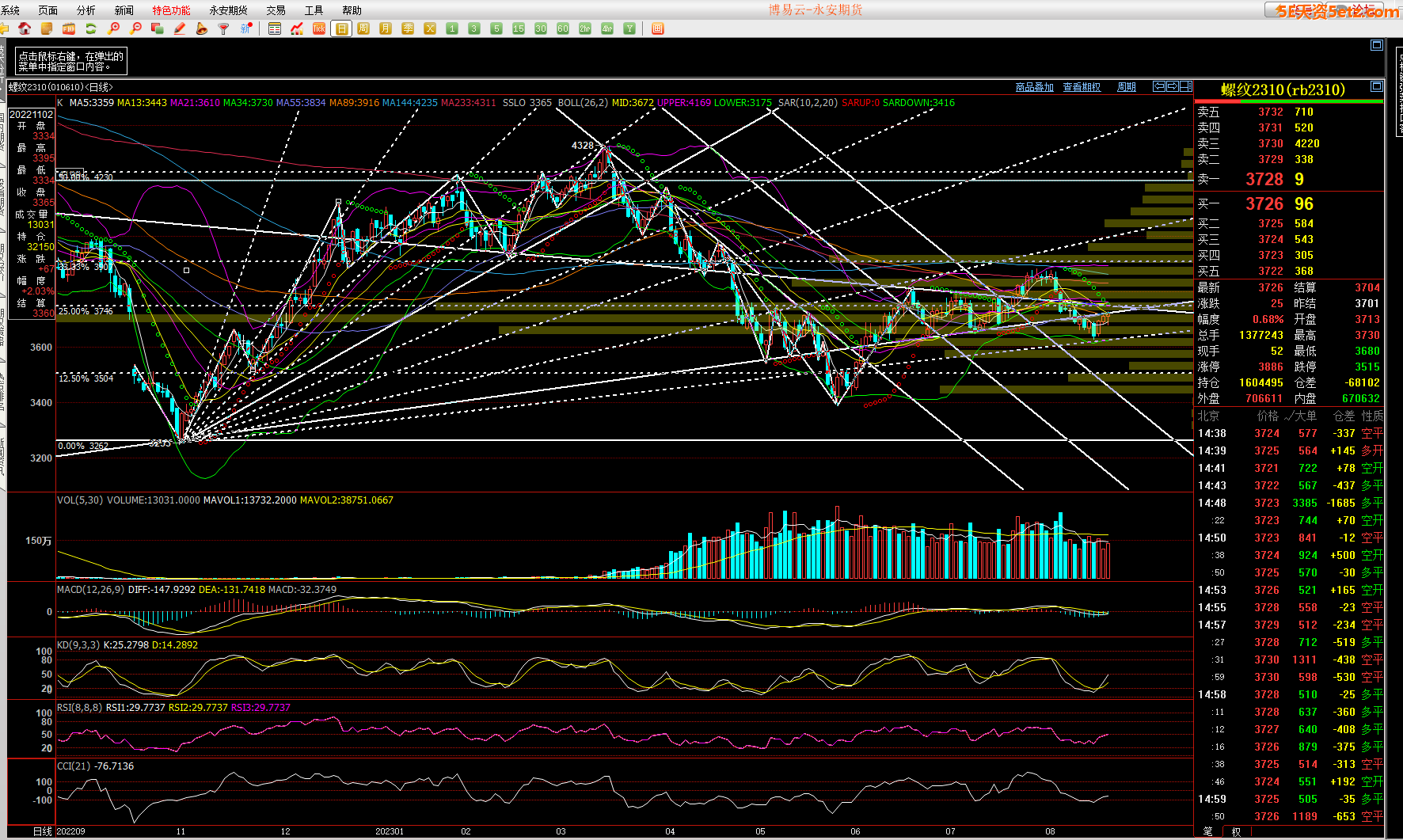
Task: Zoom out with the minus magnifier icon
Action: [135, 29]
